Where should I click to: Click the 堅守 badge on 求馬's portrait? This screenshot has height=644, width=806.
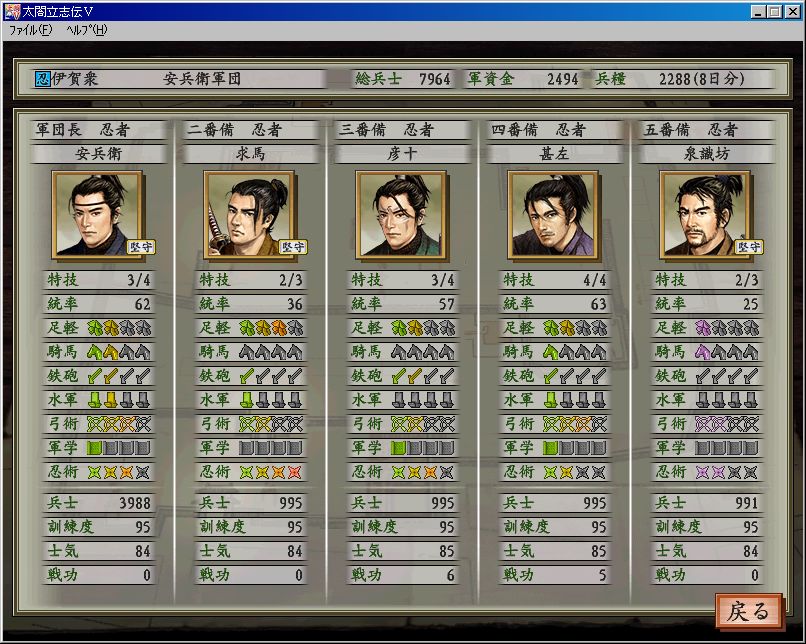(x=293, y=247)
